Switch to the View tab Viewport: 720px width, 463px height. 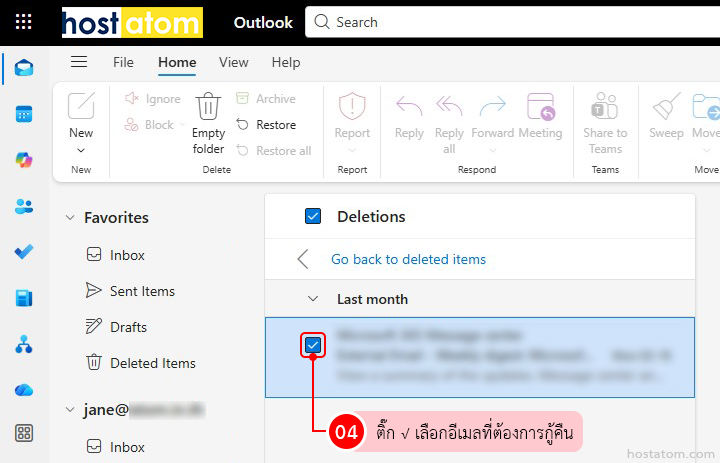tap(234, 62)
